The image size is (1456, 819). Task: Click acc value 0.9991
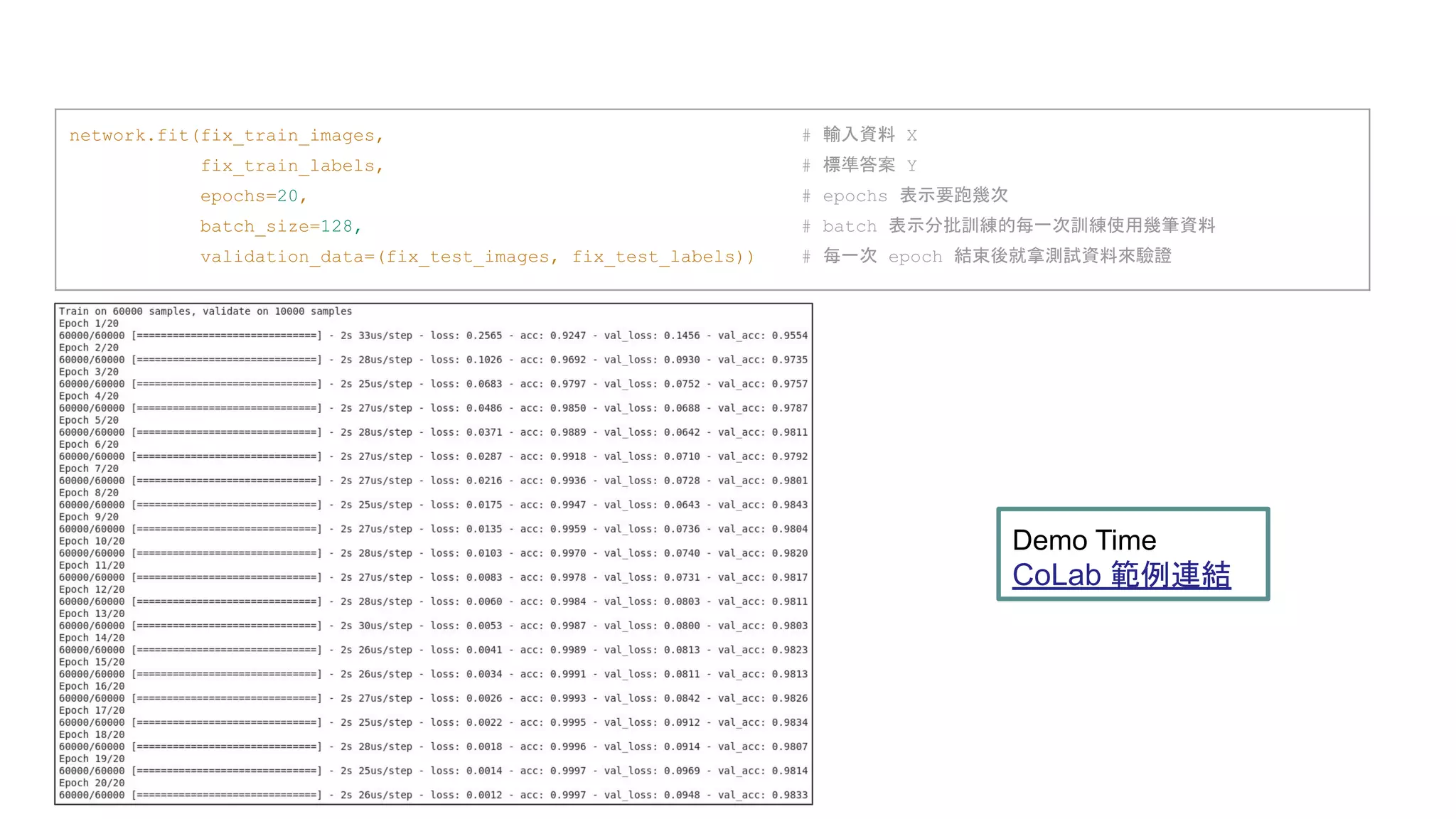click(x=568, y=674)
